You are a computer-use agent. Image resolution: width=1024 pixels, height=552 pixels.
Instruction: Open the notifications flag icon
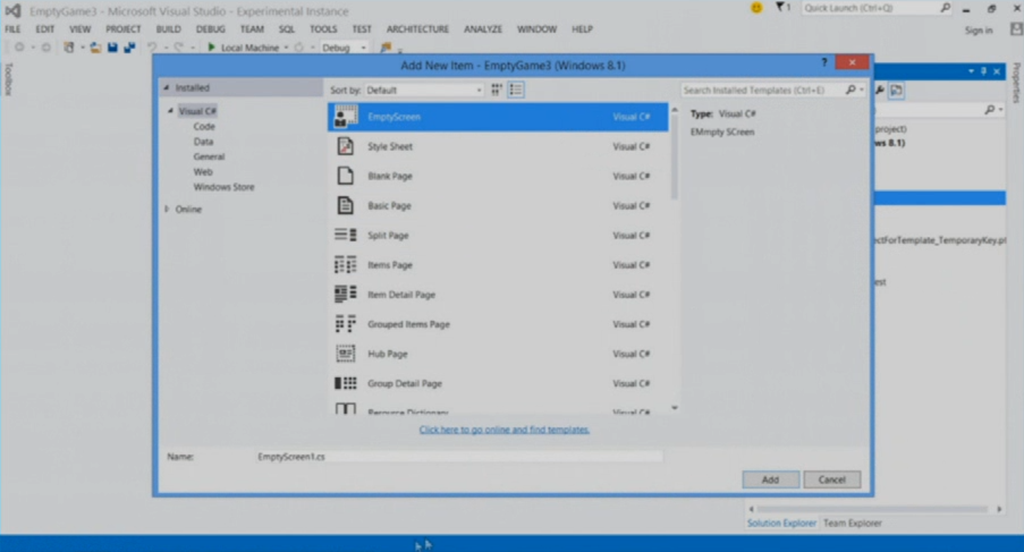click(780, 7)
